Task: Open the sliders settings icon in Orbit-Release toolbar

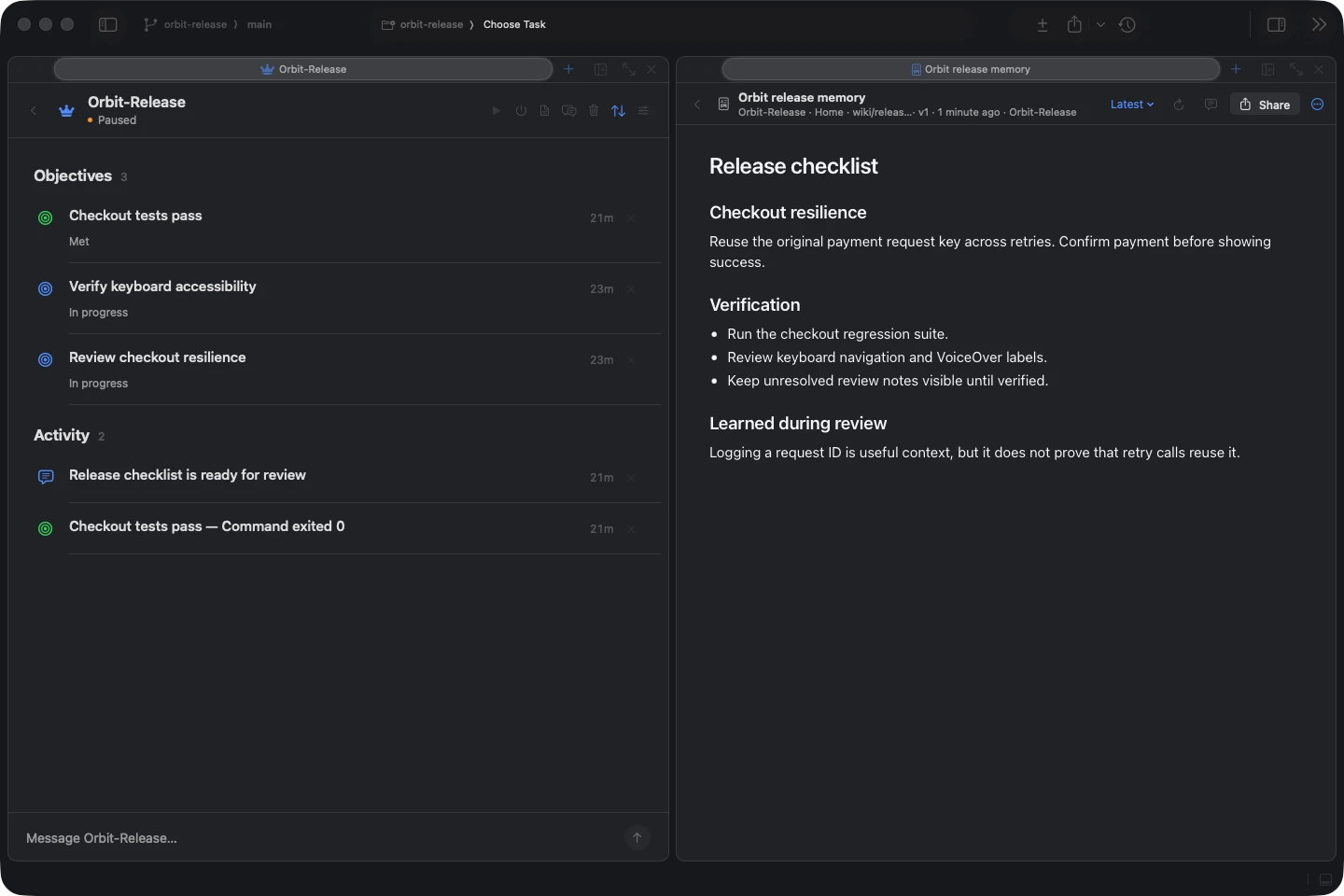Action: point(643,110)
